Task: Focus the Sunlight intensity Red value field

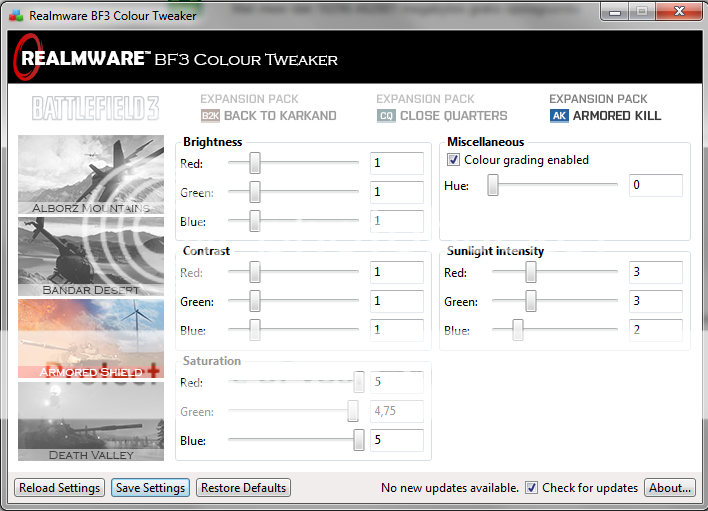Action: 656,272
